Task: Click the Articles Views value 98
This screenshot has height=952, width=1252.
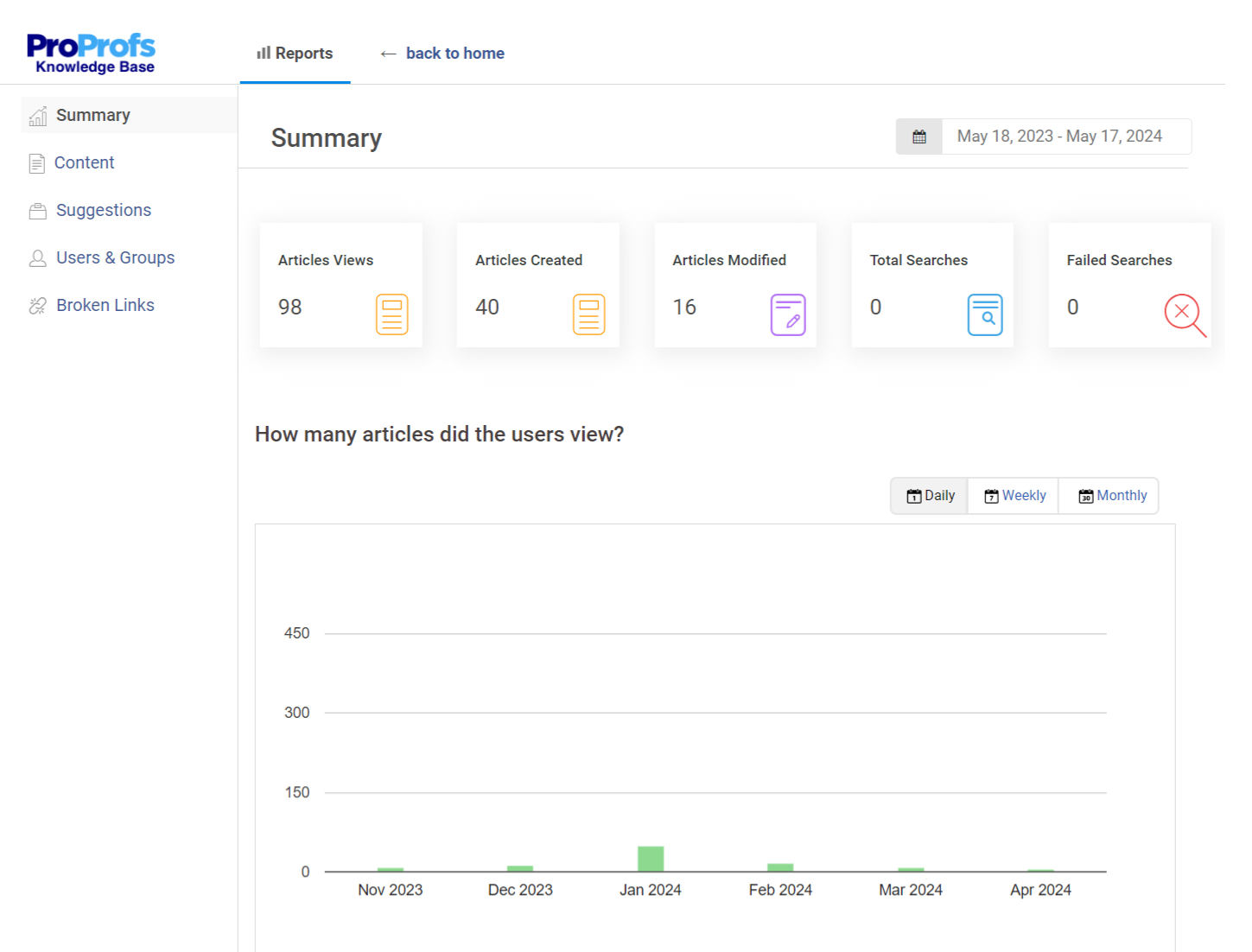Action: click(290, 308)
